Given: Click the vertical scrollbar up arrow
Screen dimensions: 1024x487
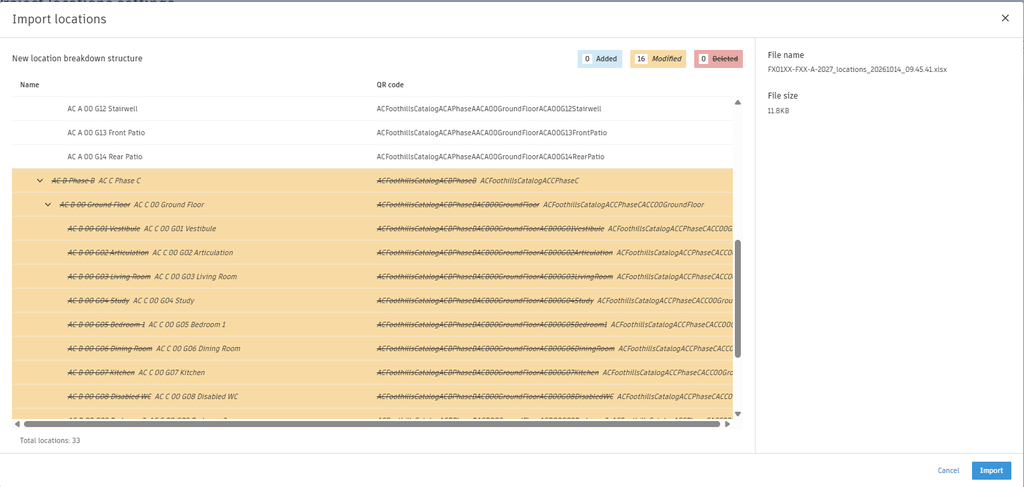Looking at the screenshot, I should pos(738,102).
